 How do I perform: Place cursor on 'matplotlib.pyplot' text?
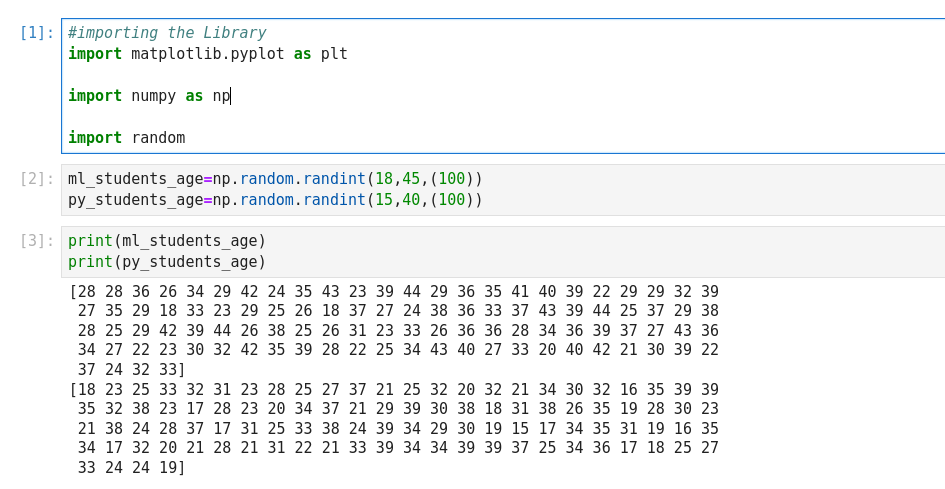point(207,54)
